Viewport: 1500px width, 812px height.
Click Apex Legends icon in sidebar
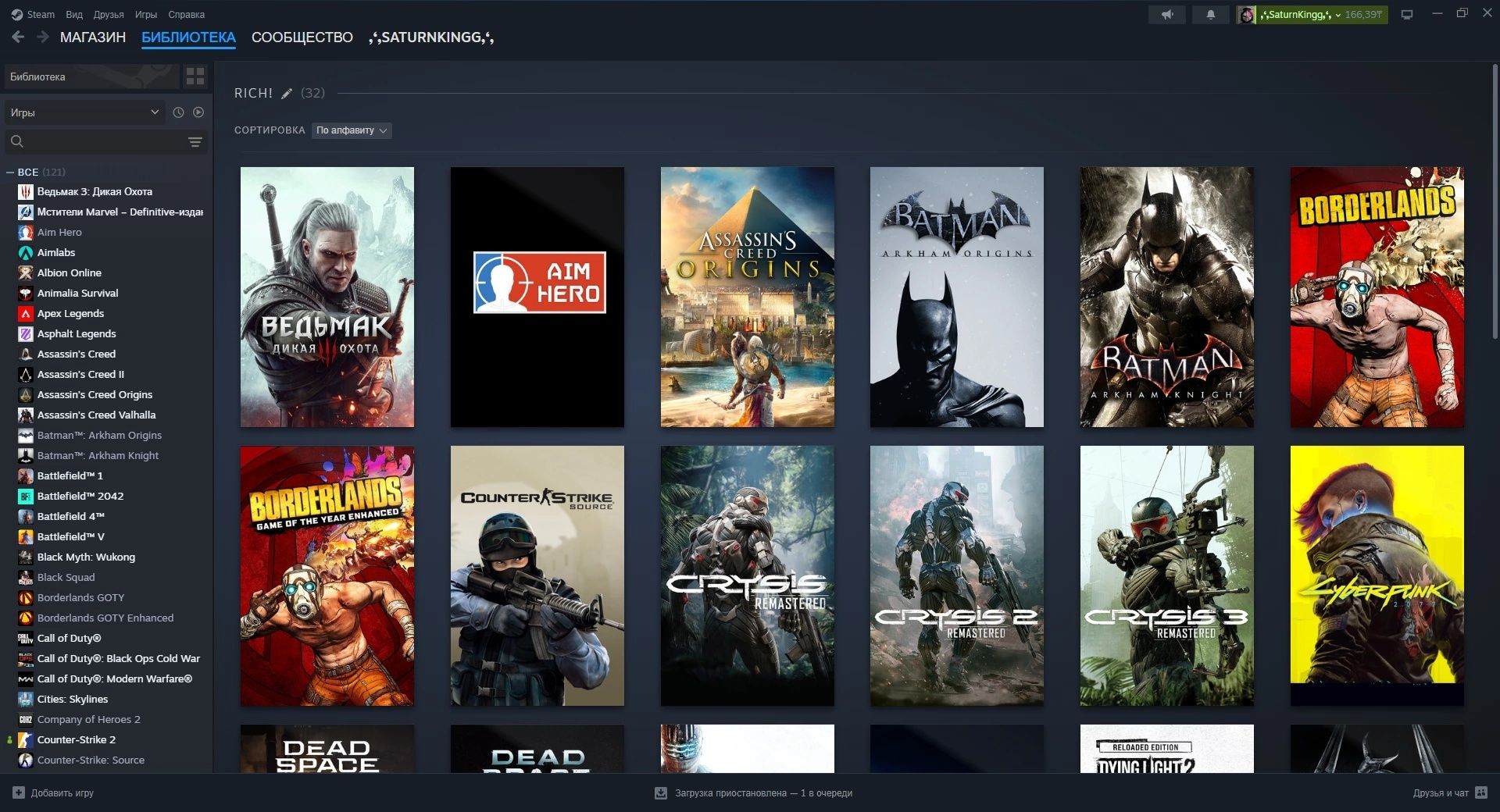coord(25,313)
